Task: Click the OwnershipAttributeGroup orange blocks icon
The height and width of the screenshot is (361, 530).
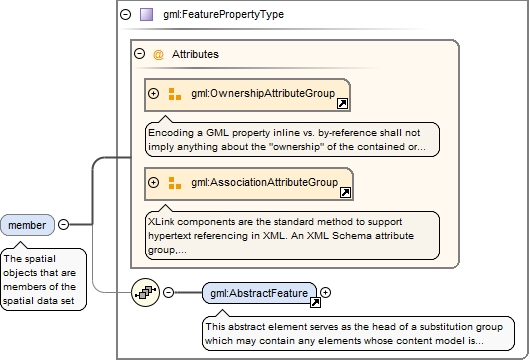Action: pos(175,94)
